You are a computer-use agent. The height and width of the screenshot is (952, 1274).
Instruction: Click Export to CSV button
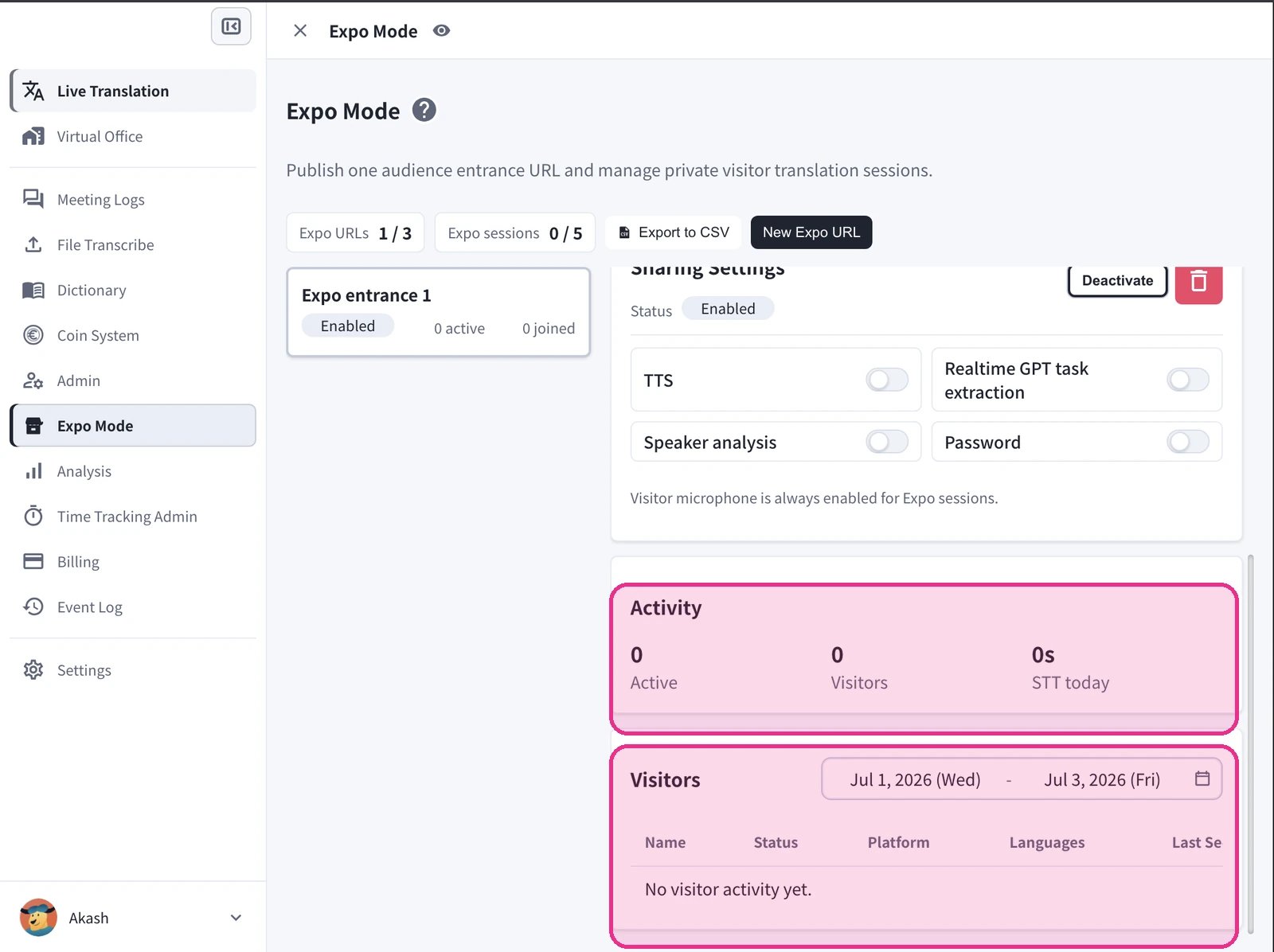[674, 232]
